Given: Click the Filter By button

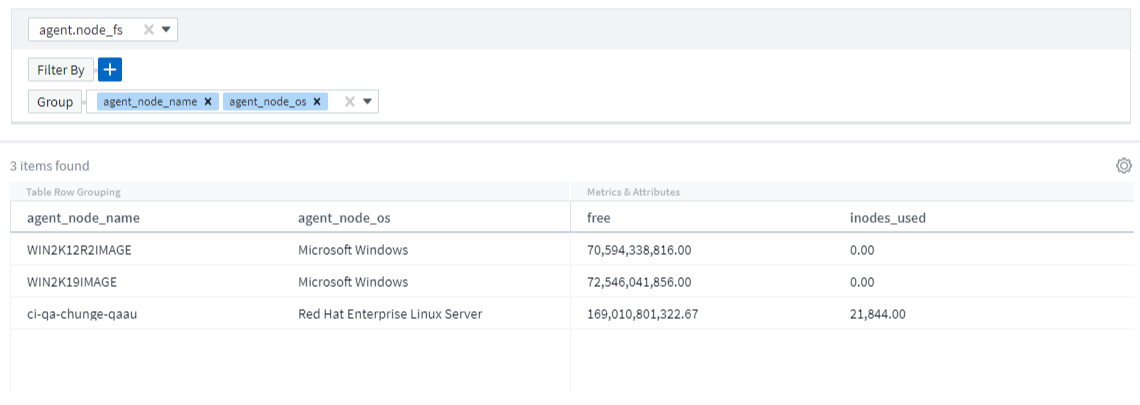Looking at the screenshot, I should (x=61, y=70).
